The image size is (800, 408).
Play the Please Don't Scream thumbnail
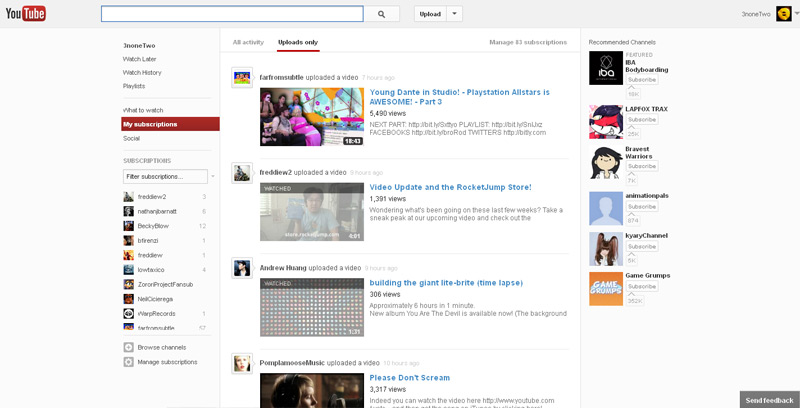pyautogui.click(x=312, y=390)
